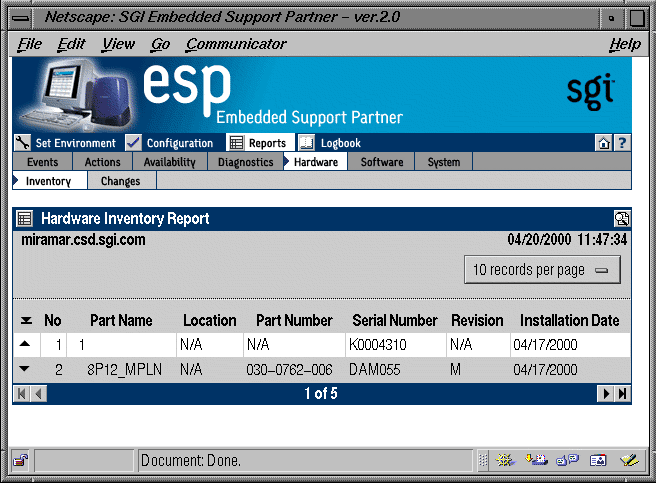Click the Reports table icon
Image resolution: width=656 pixels, height=483 pixels.
point(236,143)
